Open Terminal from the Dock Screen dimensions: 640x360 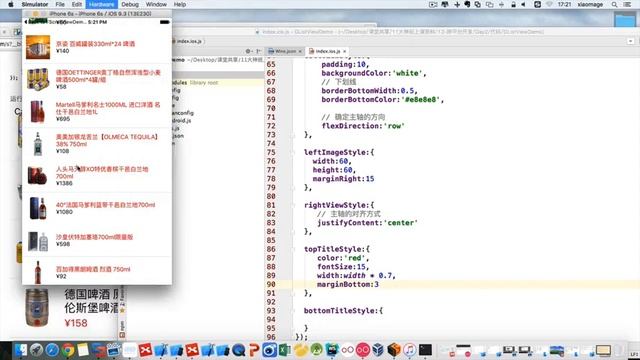pyautogui.click(x=425, y=350)
